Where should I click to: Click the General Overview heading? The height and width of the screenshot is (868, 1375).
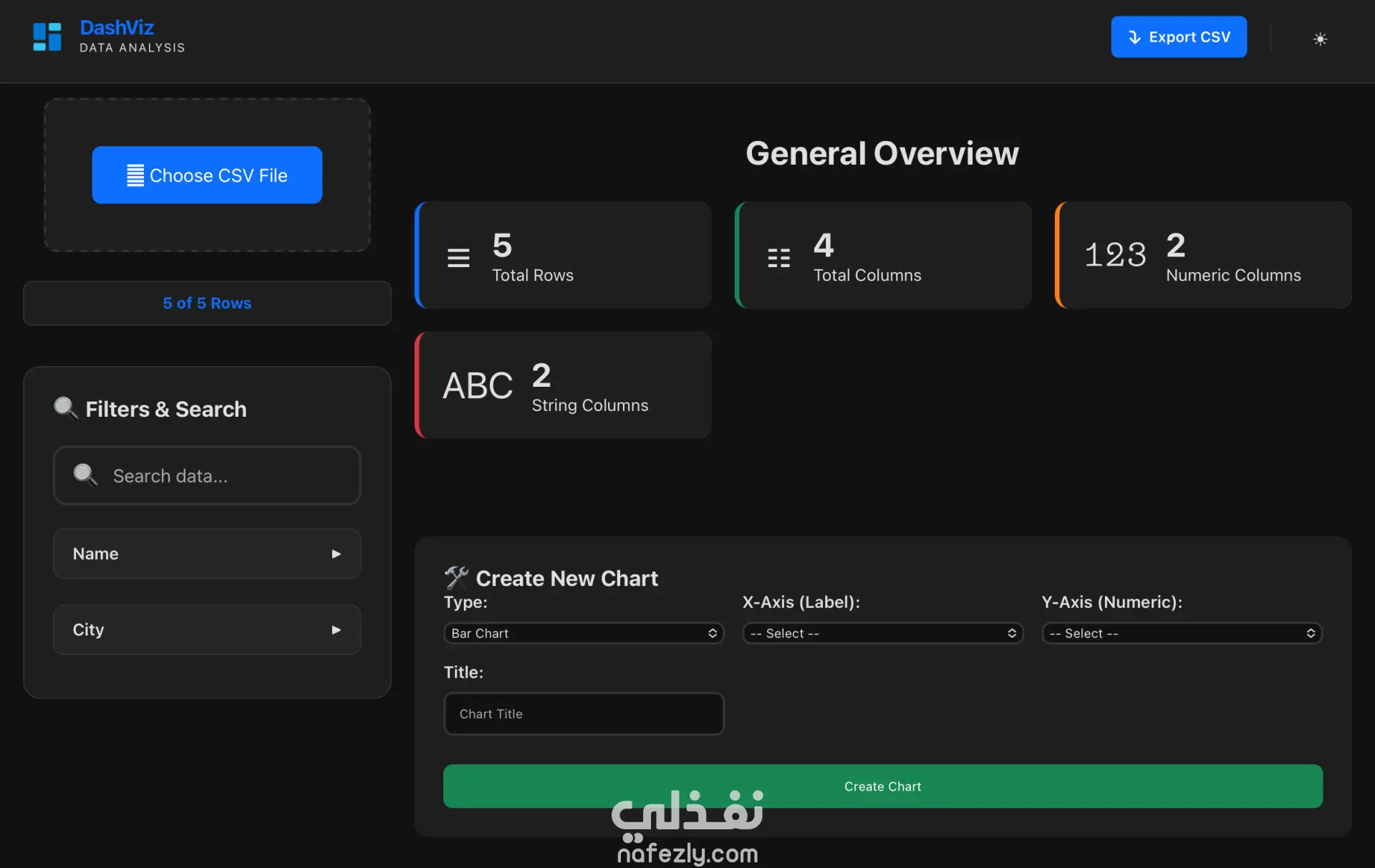882,153
